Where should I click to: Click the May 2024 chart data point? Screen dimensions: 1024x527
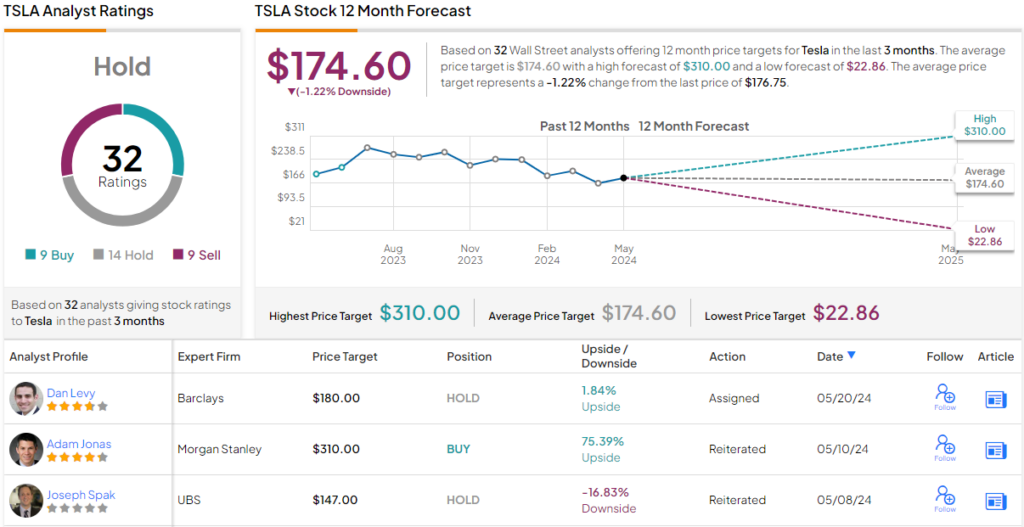pos(624,178)
